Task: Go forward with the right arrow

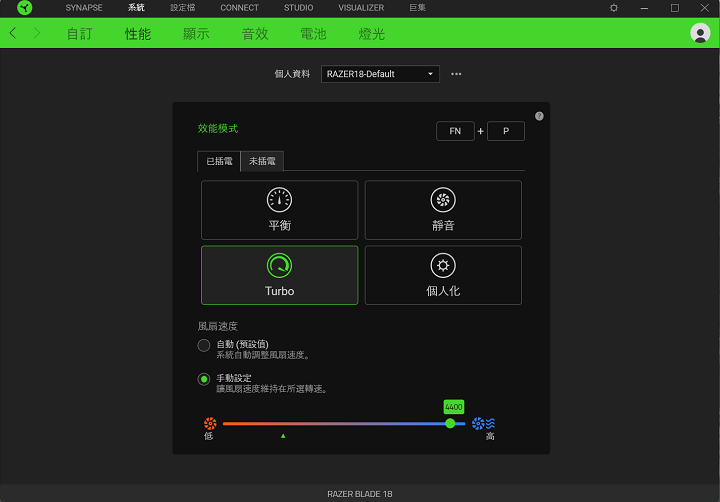Action: click(37, 33)
